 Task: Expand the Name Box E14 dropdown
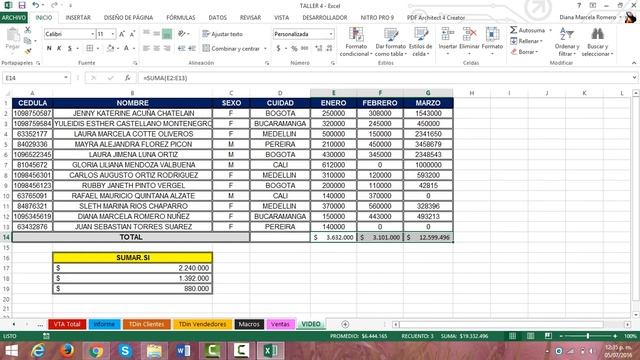pos(66,78)
